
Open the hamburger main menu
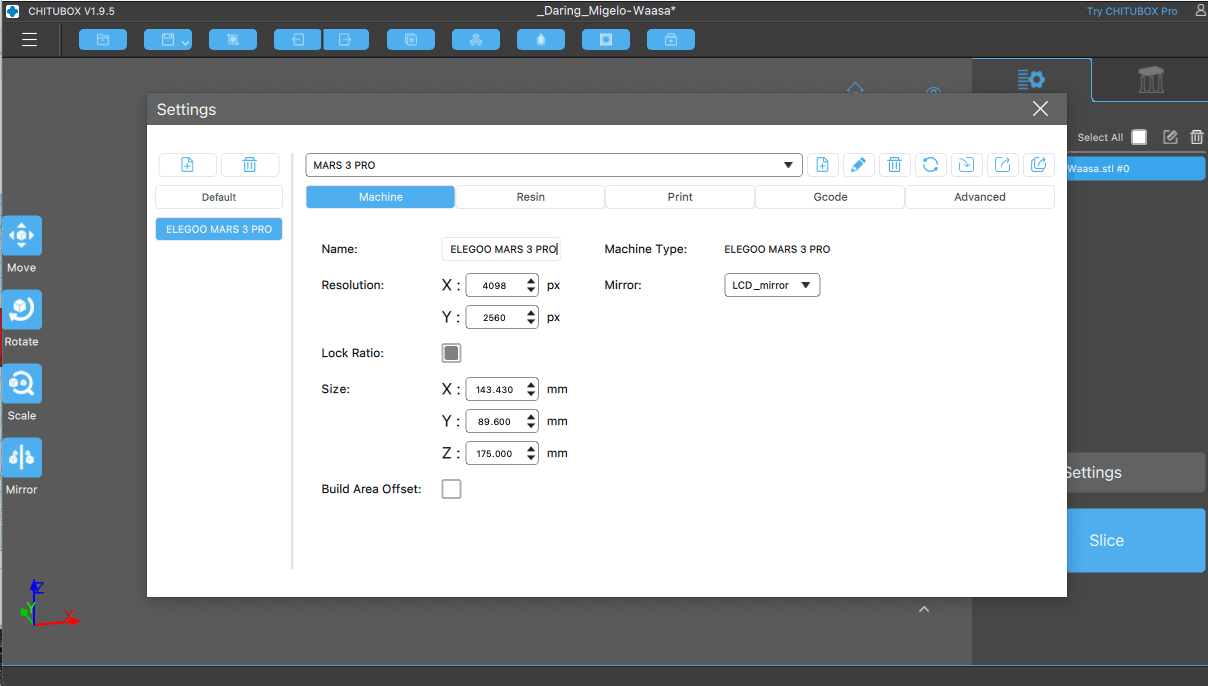click(x=30, y=40)
